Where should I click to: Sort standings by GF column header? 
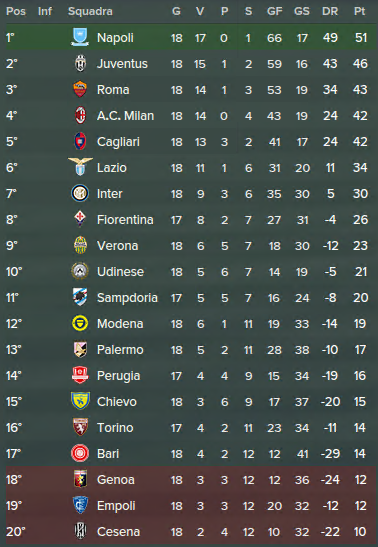[x=274, y=11]
